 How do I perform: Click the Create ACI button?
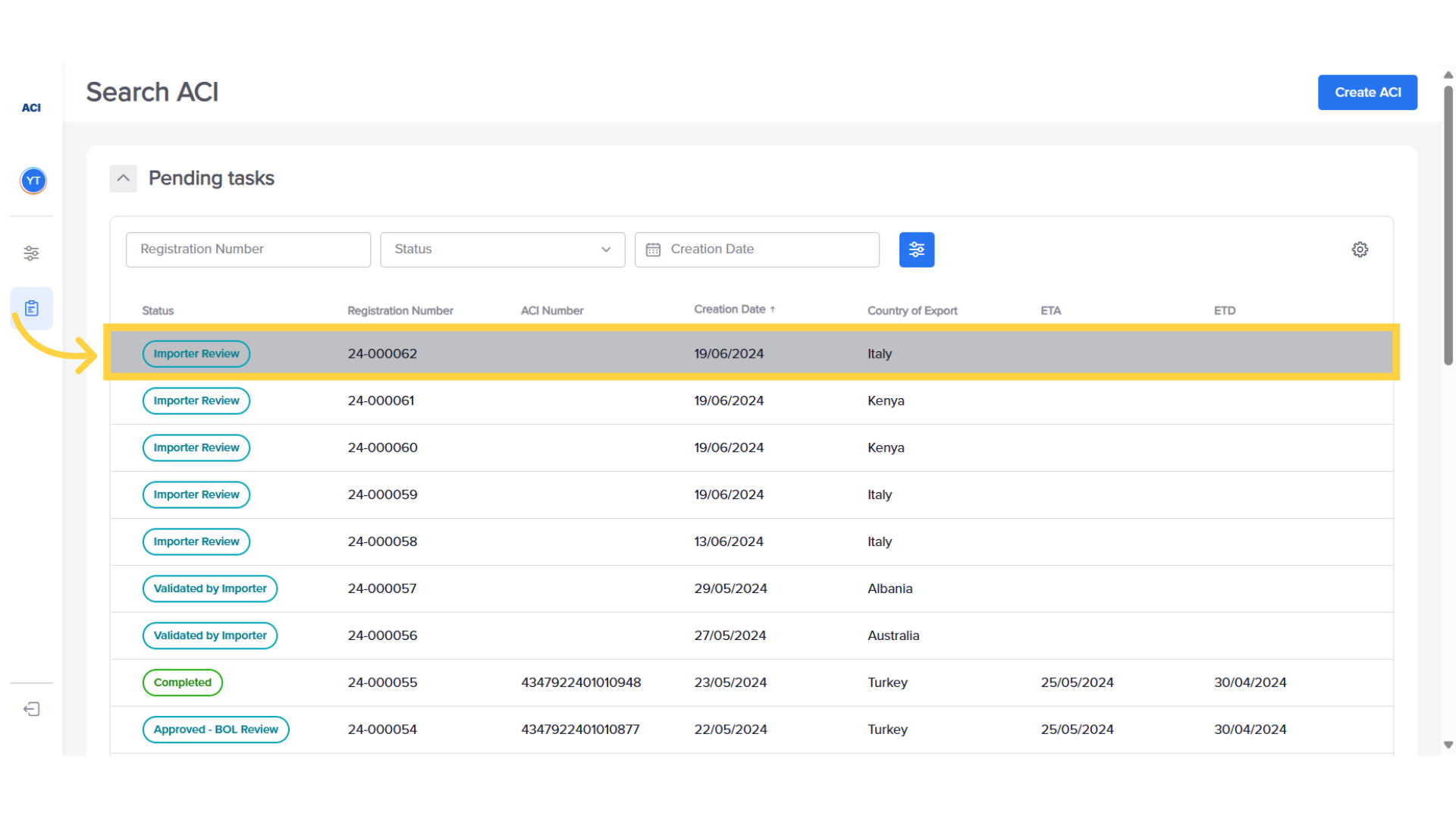pyautogui.click(x=1367, y=92)
